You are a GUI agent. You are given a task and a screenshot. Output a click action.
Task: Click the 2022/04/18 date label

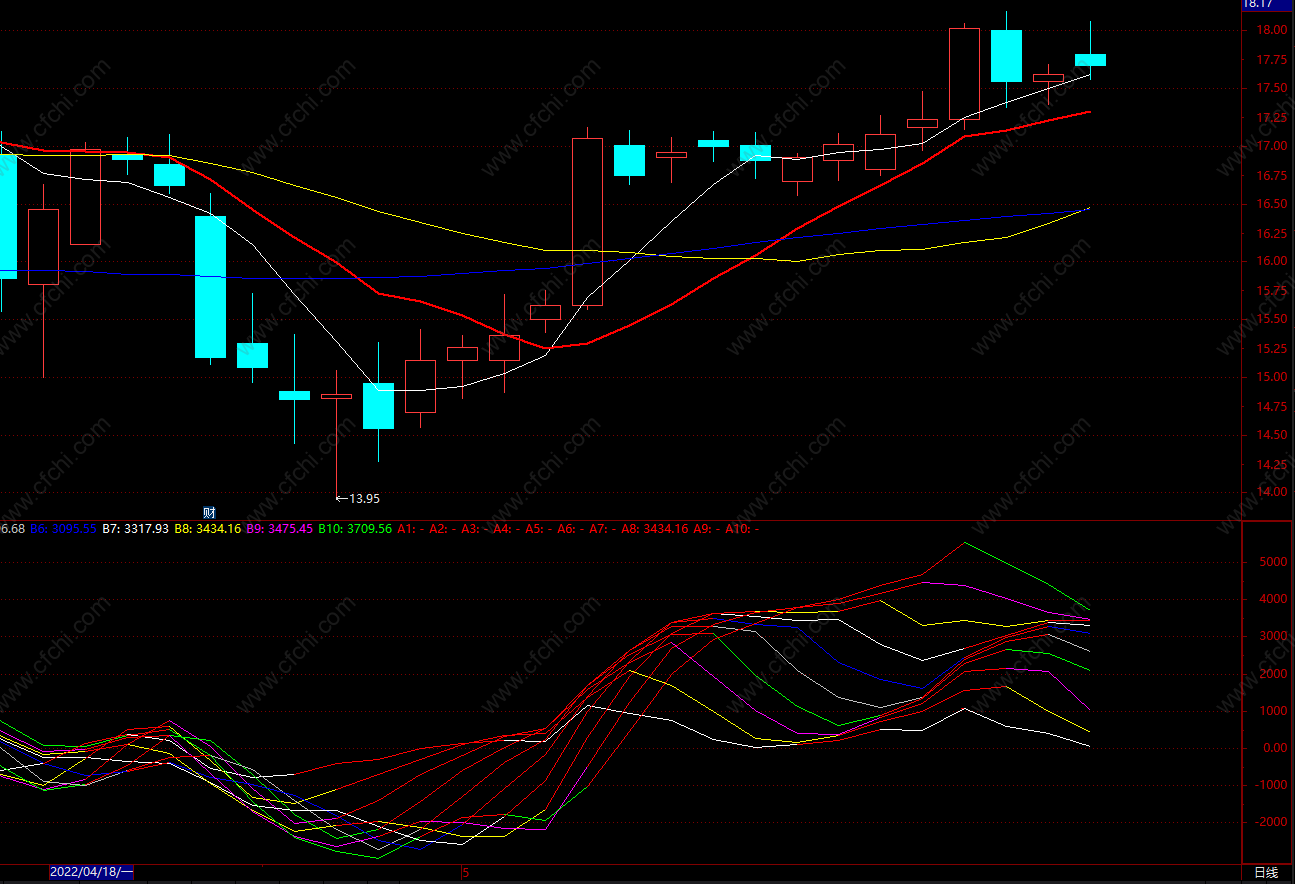click(91, 873)
